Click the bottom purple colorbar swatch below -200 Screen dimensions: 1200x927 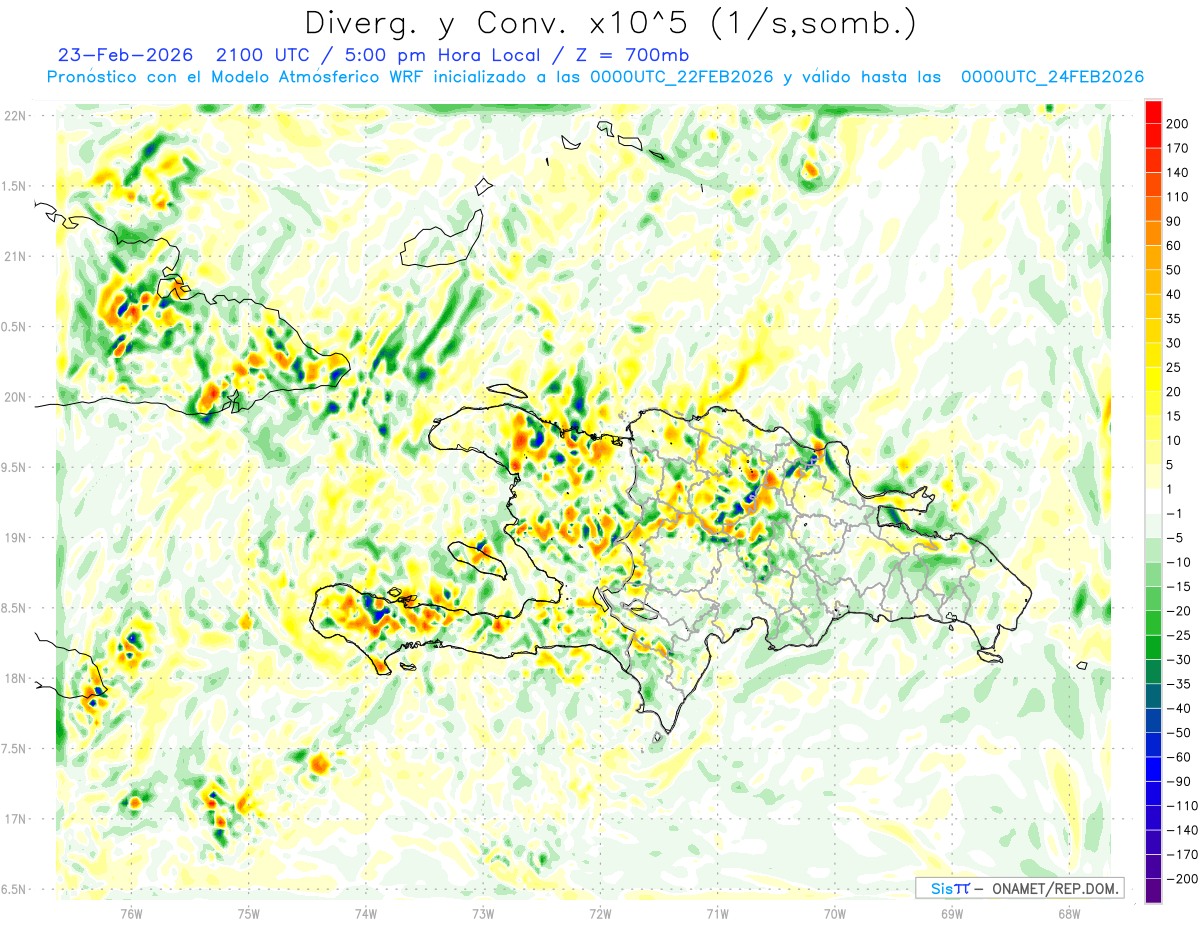[x=1153, y=890]
